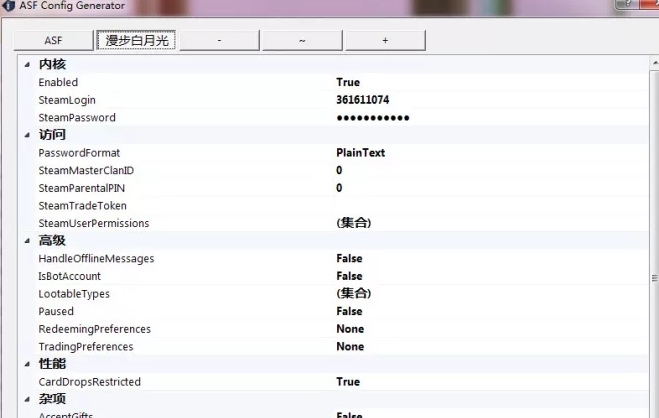Open the RedeemingPreferences None value
659x418 pixels.
click(x=350, y=329)
